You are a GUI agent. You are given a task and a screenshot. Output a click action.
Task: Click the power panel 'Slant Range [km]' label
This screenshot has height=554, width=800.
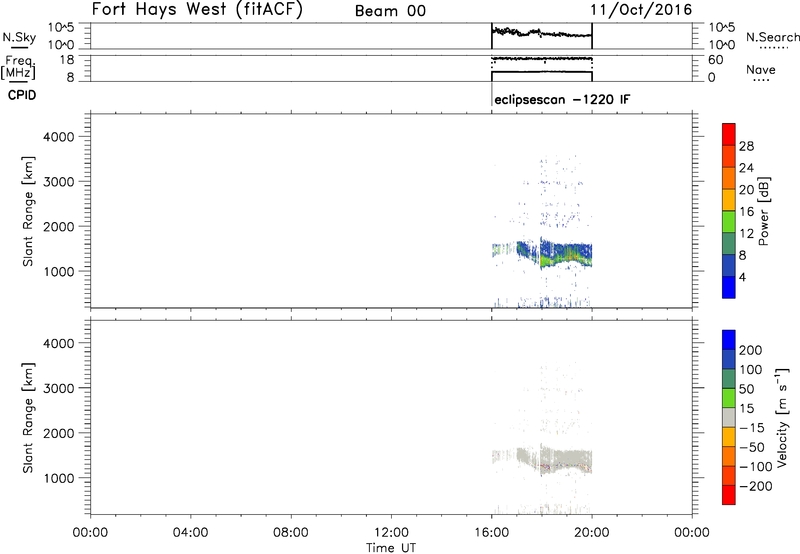(28, 211)
